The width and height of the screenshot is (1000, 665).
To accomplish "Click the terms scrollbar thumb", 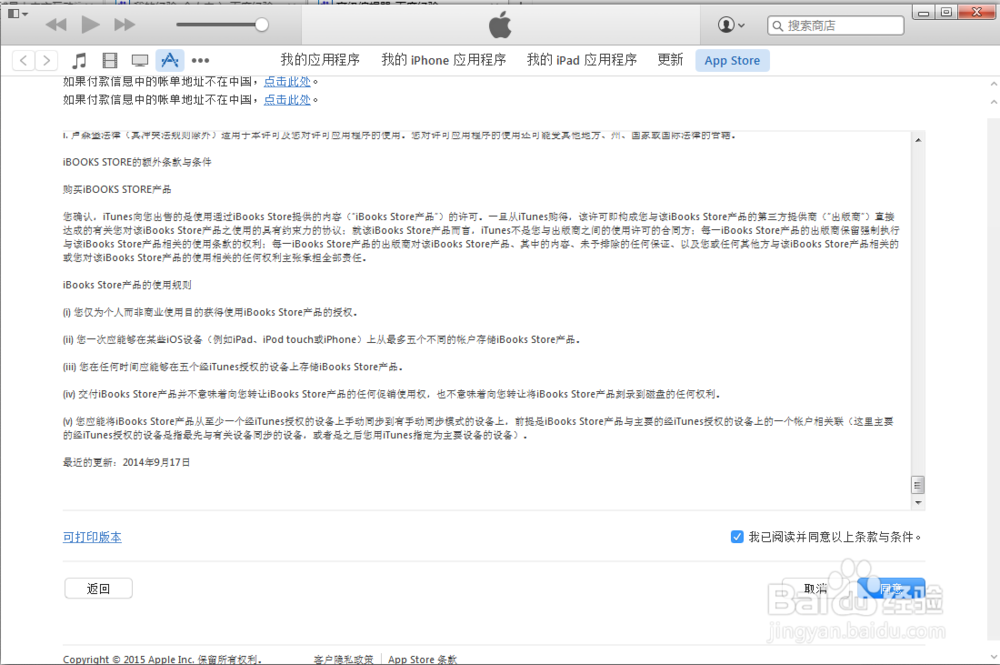I will (918, 485).
